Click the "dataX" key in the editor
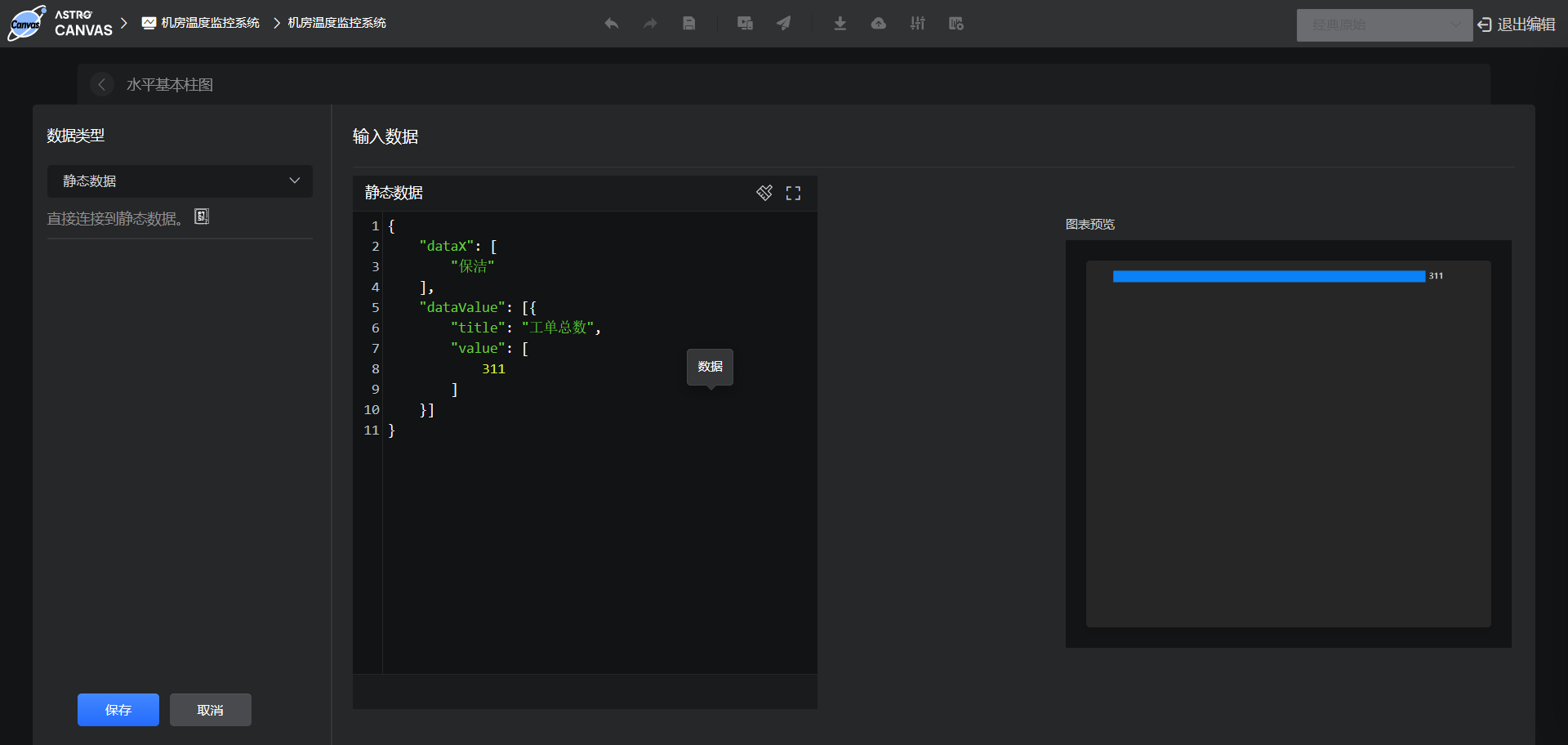 click(x=446, y=247)
